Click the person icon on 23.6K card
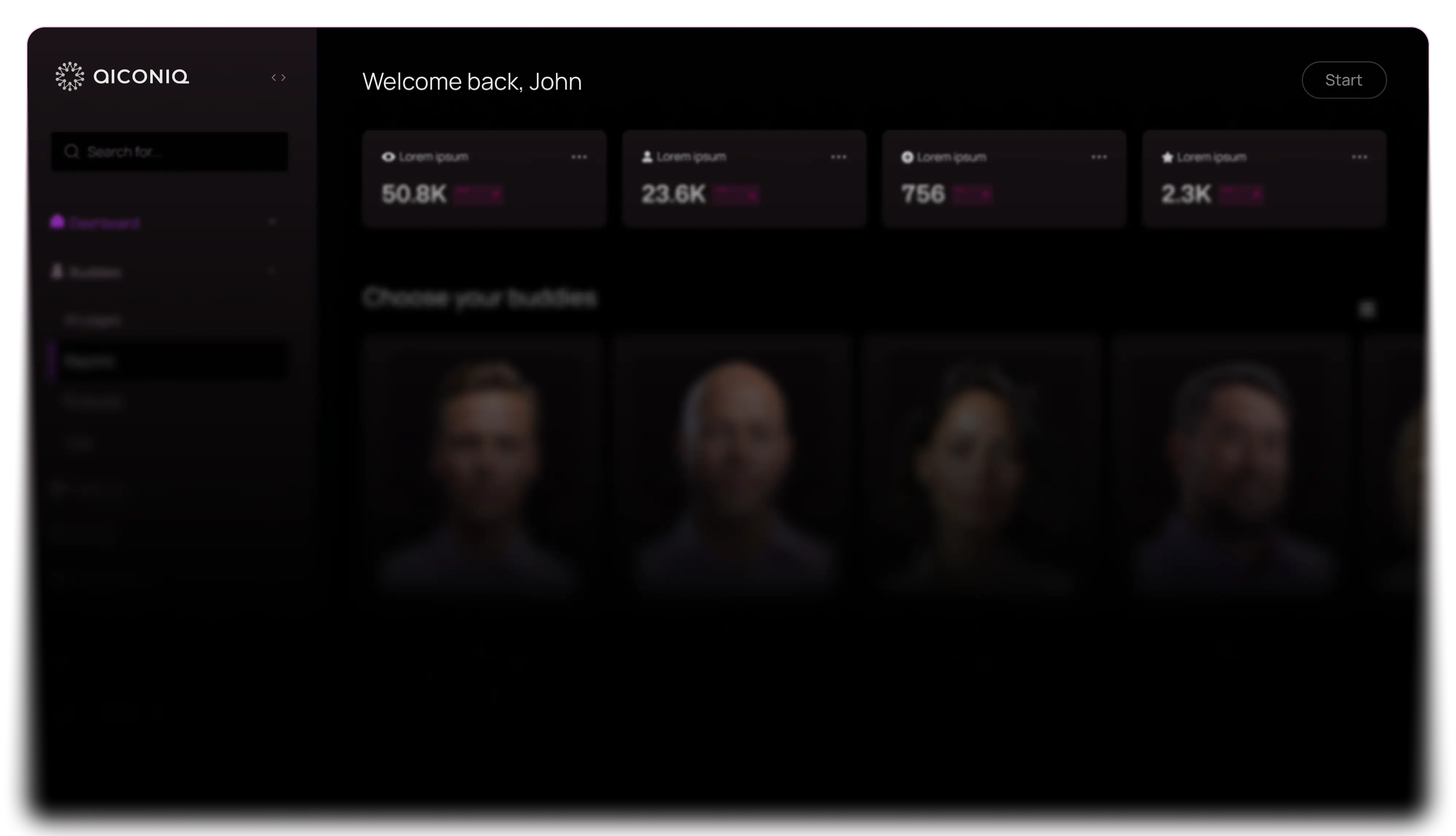This screenshot has height=836, width=1456. click(x=647, y=157)
